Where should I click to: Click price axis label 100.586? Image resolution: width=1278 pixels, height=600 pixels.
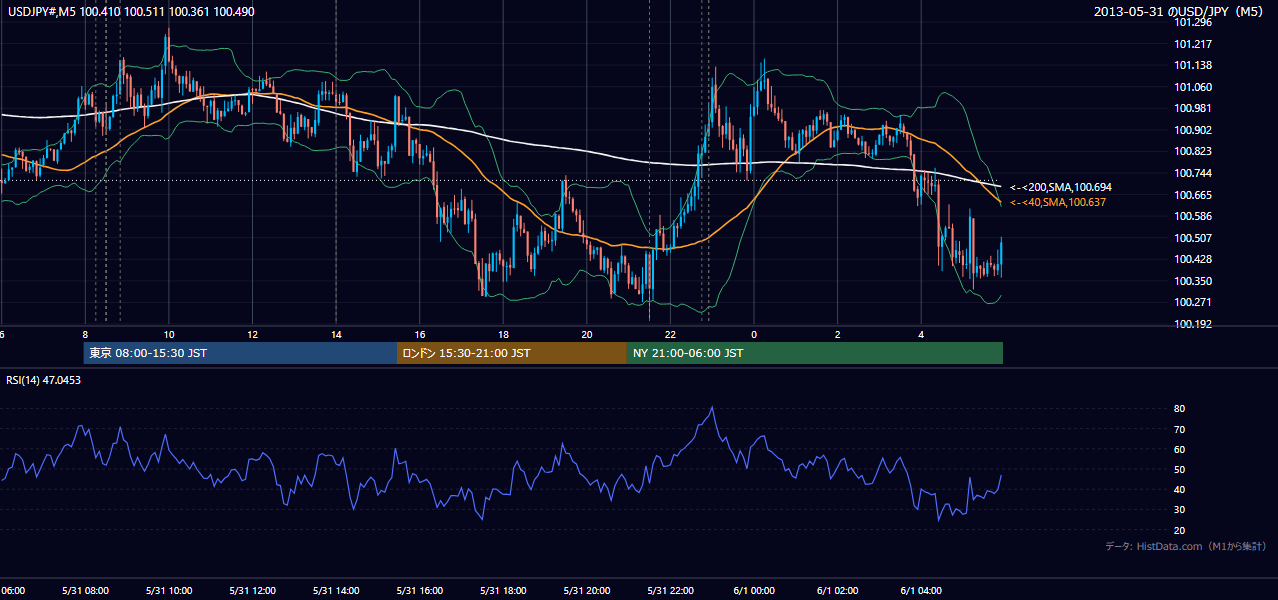coord(1193,216)
